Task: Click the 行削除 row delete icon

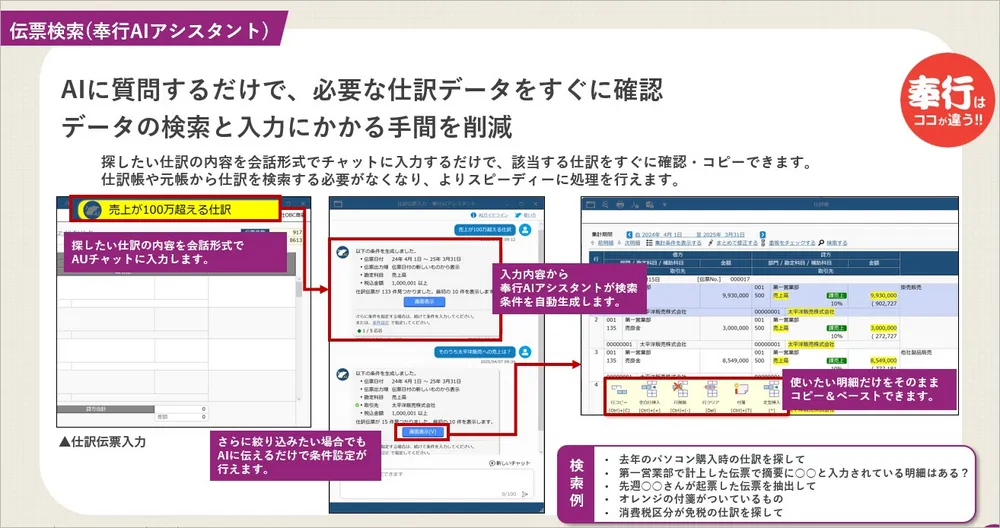Action: click(x=680, y=389)
